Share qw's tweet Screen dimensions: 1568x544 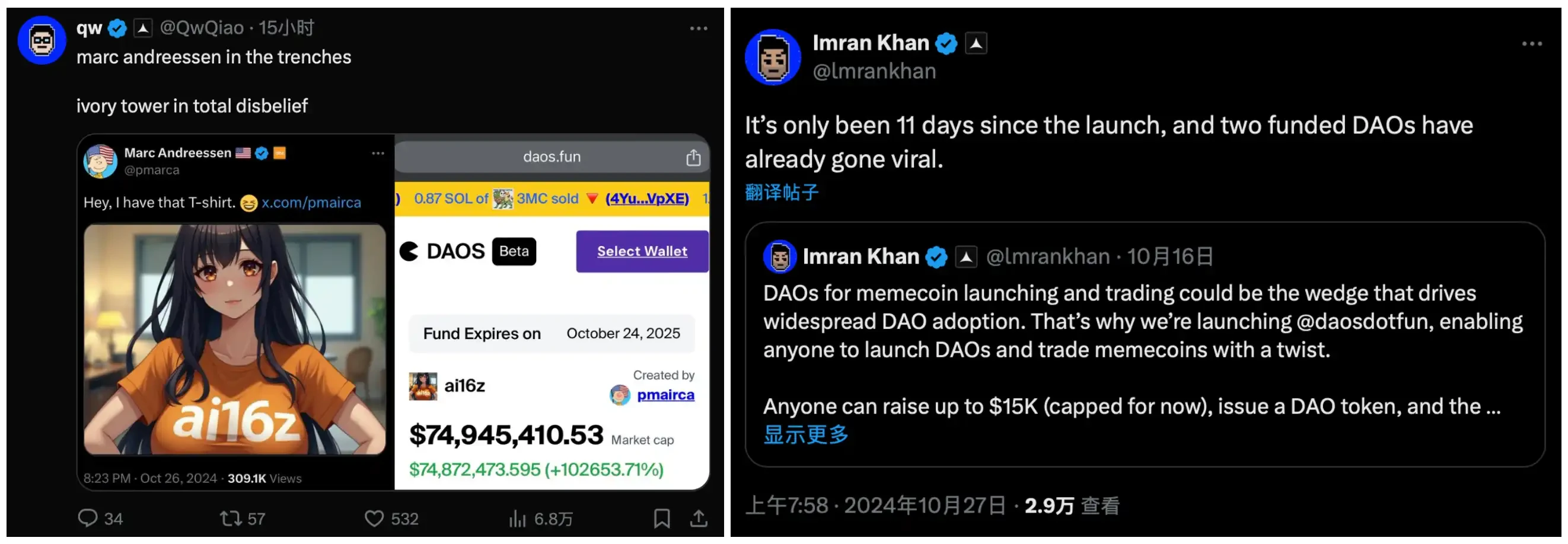(699, 518)
